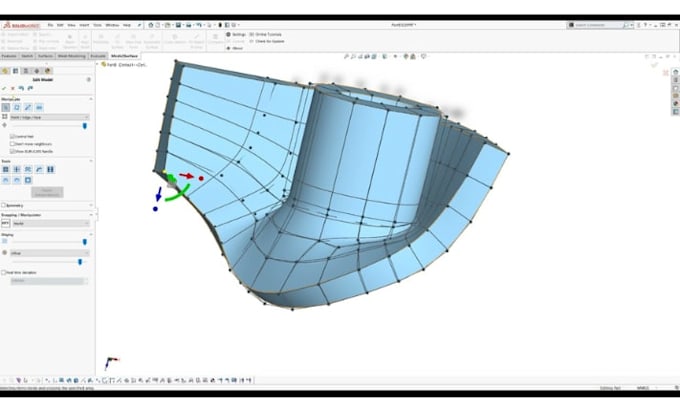Open the View menu
This screenshot has width=680, height=411.
coord(71,25)
